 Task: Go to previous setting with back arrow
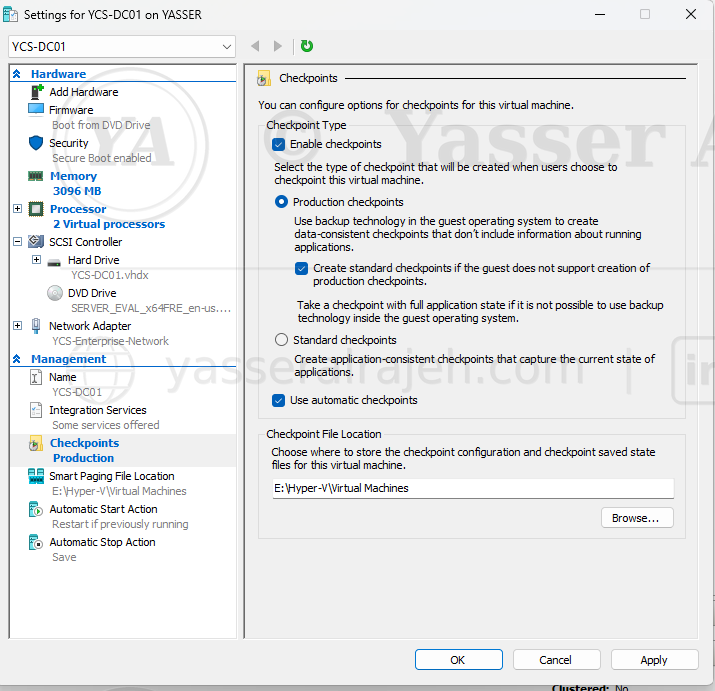click(255, 46)
